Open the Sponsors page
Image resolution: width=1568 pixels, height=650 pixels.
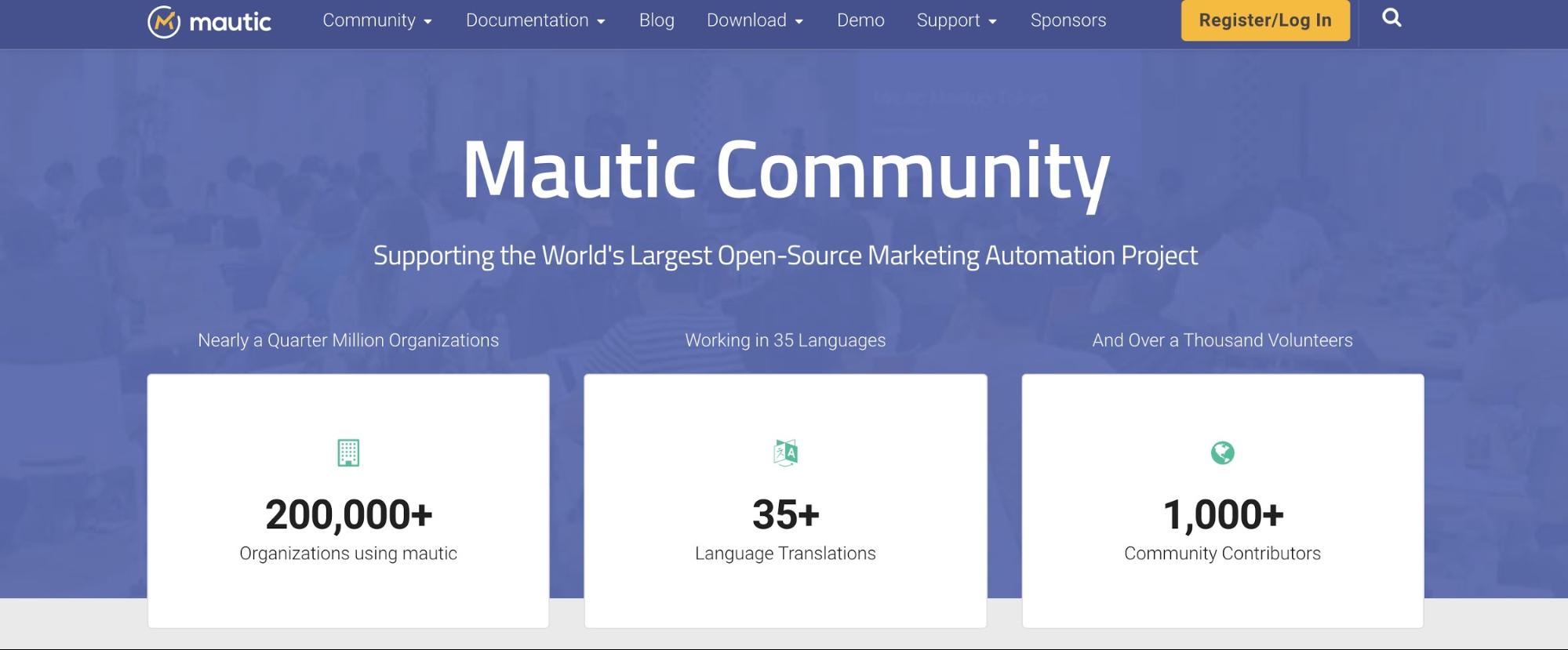point(1068,20)
